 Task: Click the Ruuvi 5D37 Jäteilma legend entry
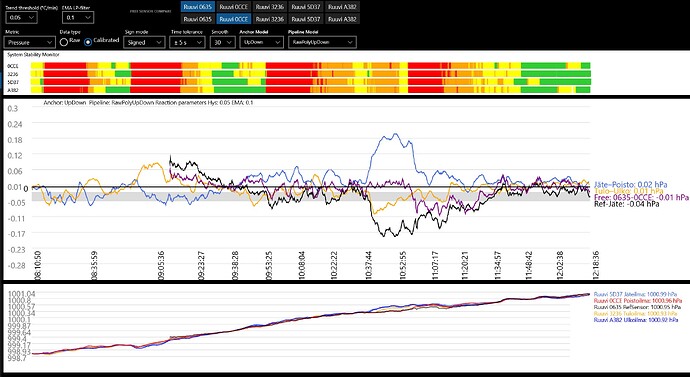pyautogui.click(x=635, y=294)
